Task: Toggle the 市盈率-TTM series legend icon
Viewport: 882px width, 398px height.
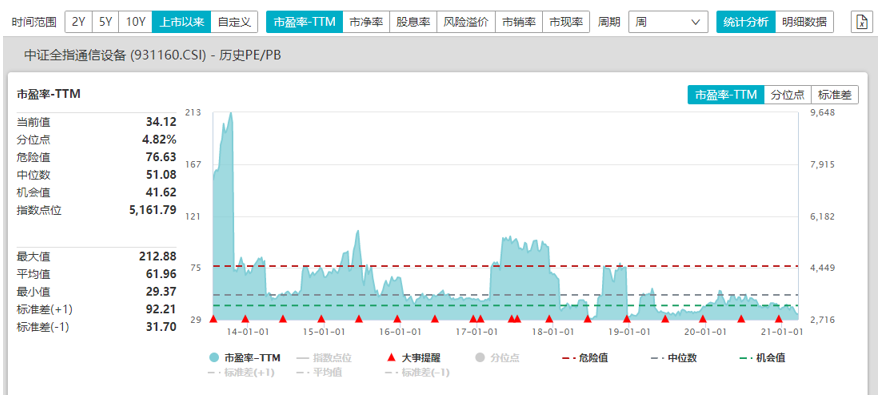Action: 214,358
